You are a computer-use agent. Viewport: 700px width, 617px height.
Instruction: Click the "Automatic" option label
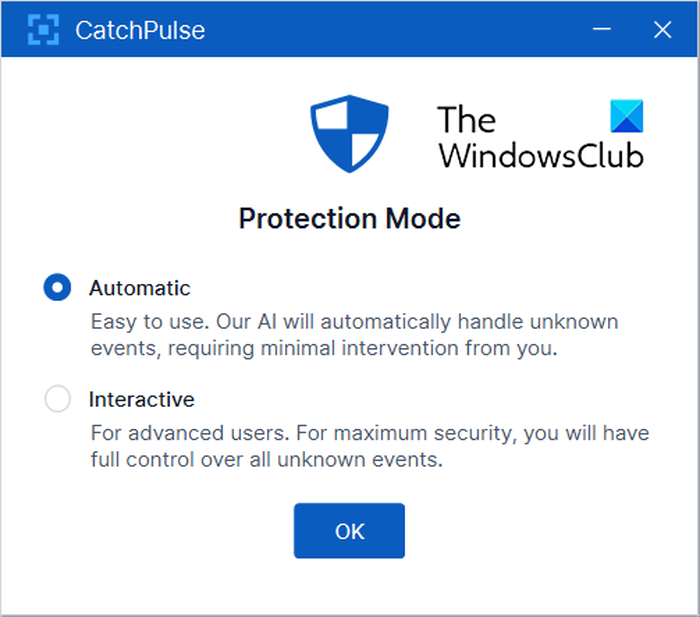tap(139, 288)
